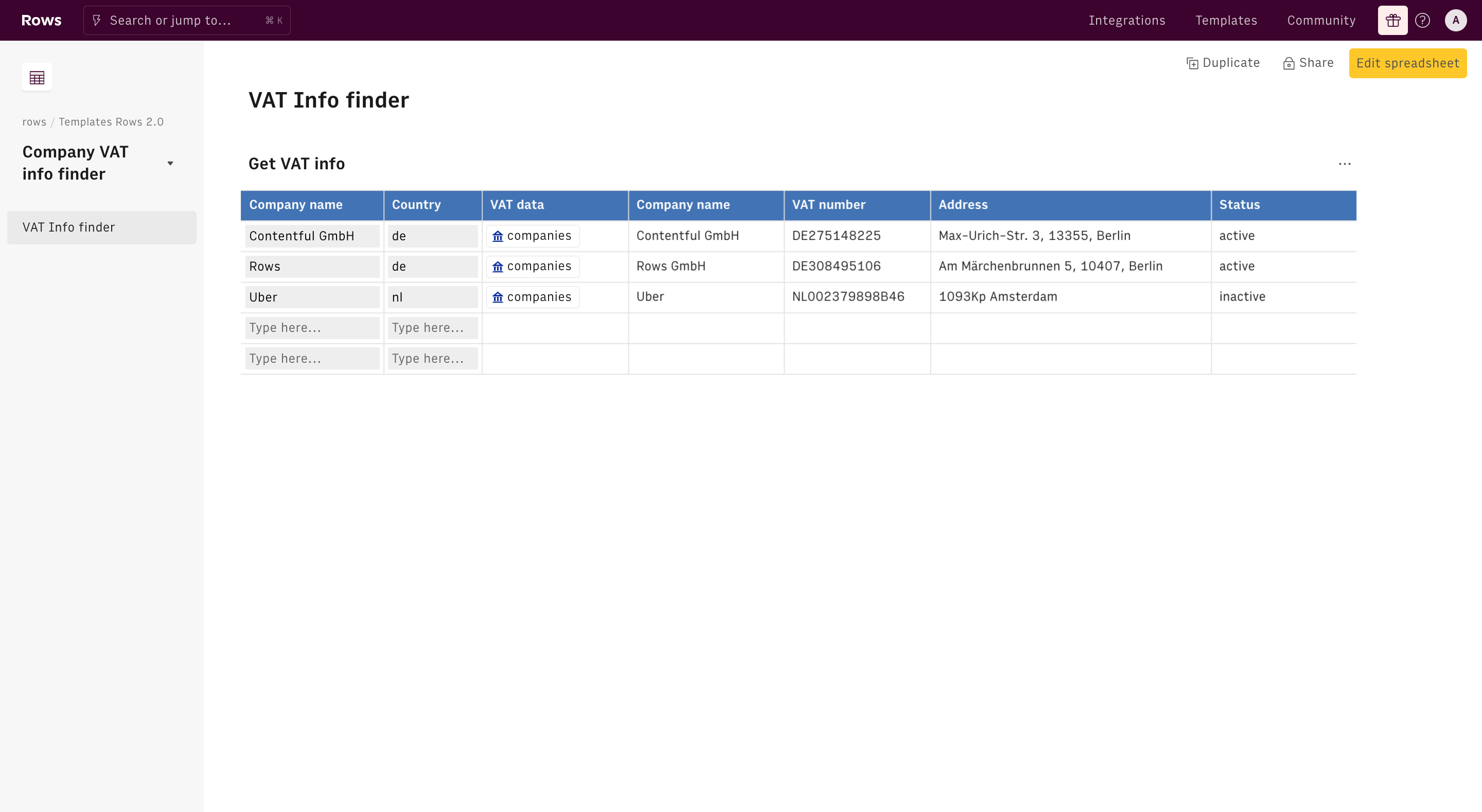Click first empty company name Type here field
1482x812 pixels.
click(x=312, y=328)
